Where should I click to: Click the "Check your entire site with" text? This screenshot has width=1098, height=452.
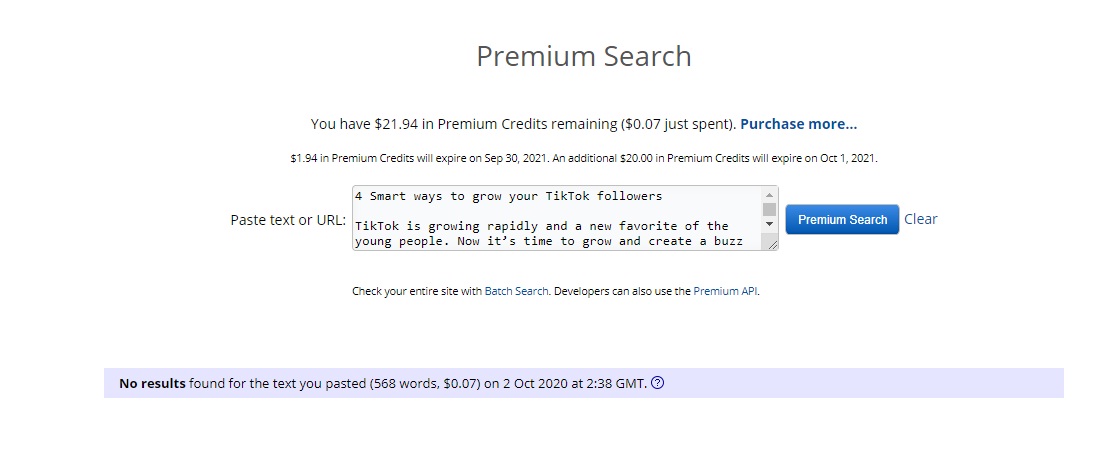[x=416, y=291]
